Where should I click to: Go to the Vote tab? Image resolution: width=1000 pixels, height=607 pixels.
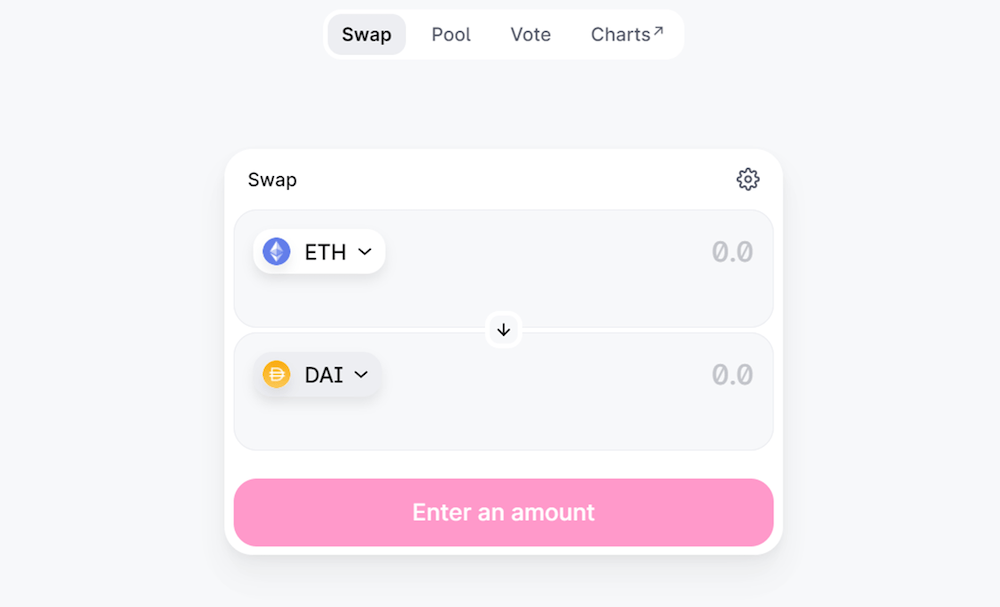click(x=531, y=35)
